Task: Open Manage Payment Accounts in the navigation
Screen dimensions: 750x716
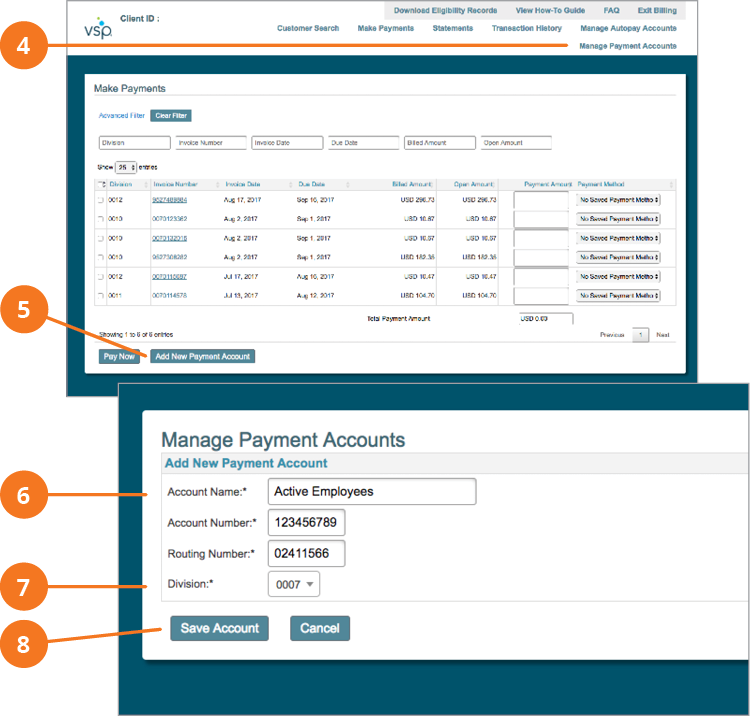Action: (627, 46)
